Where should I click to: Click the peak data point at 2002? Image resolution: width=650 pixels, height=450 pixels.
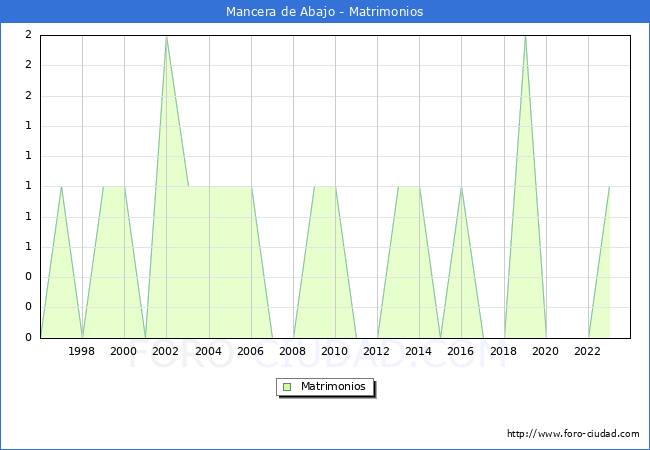(166, 36)
